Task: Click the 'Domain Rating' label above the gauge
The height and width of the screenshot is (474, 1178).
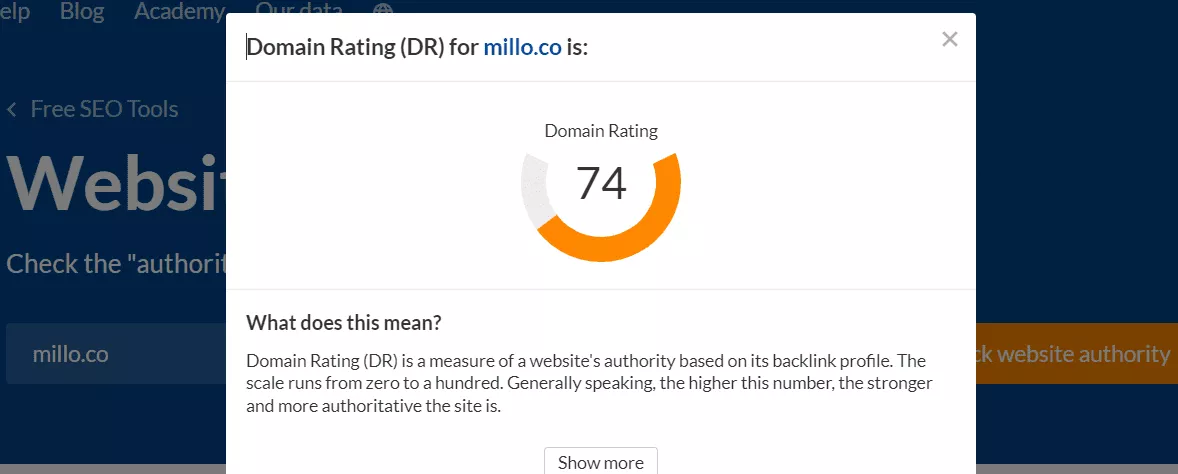Action: tap(601, 131)
